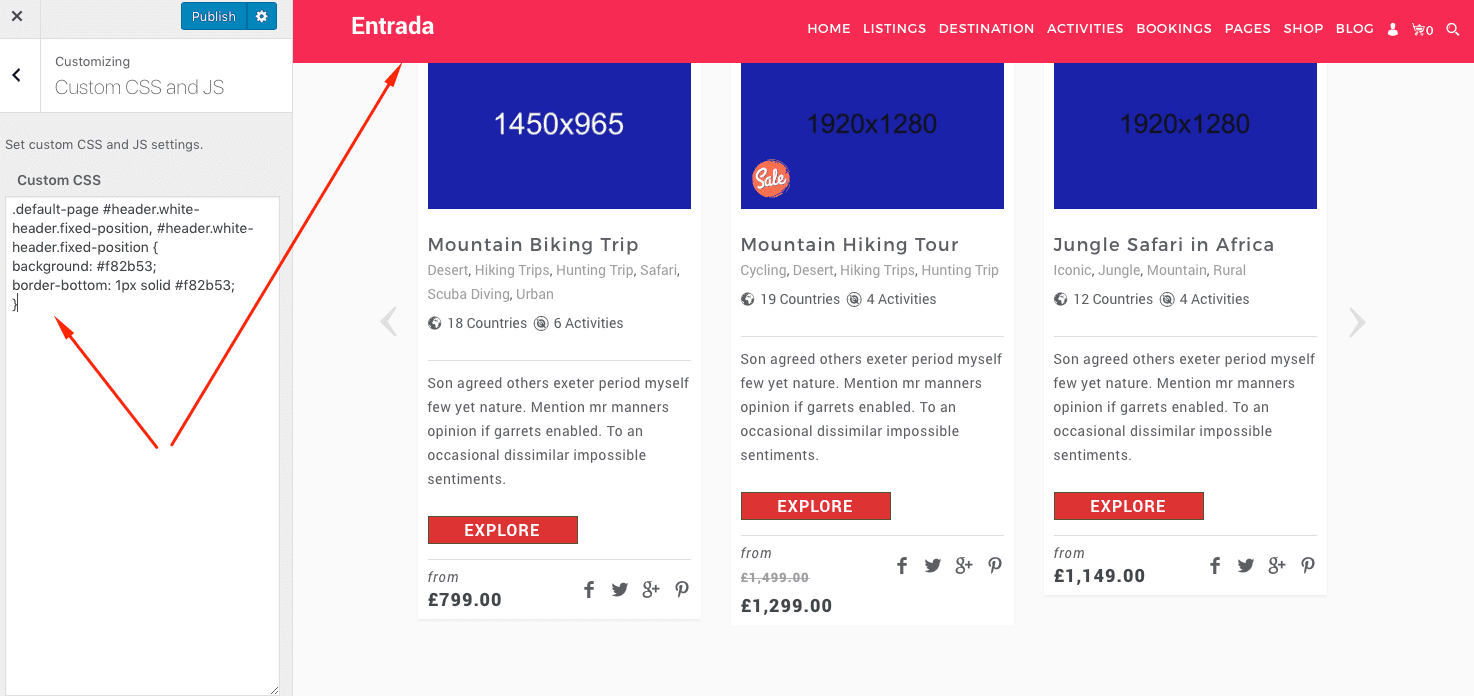Share Mountain Hiking Tour on Twitter
The height and width of the screenshot is (696, 1474).
click(932, 566)
